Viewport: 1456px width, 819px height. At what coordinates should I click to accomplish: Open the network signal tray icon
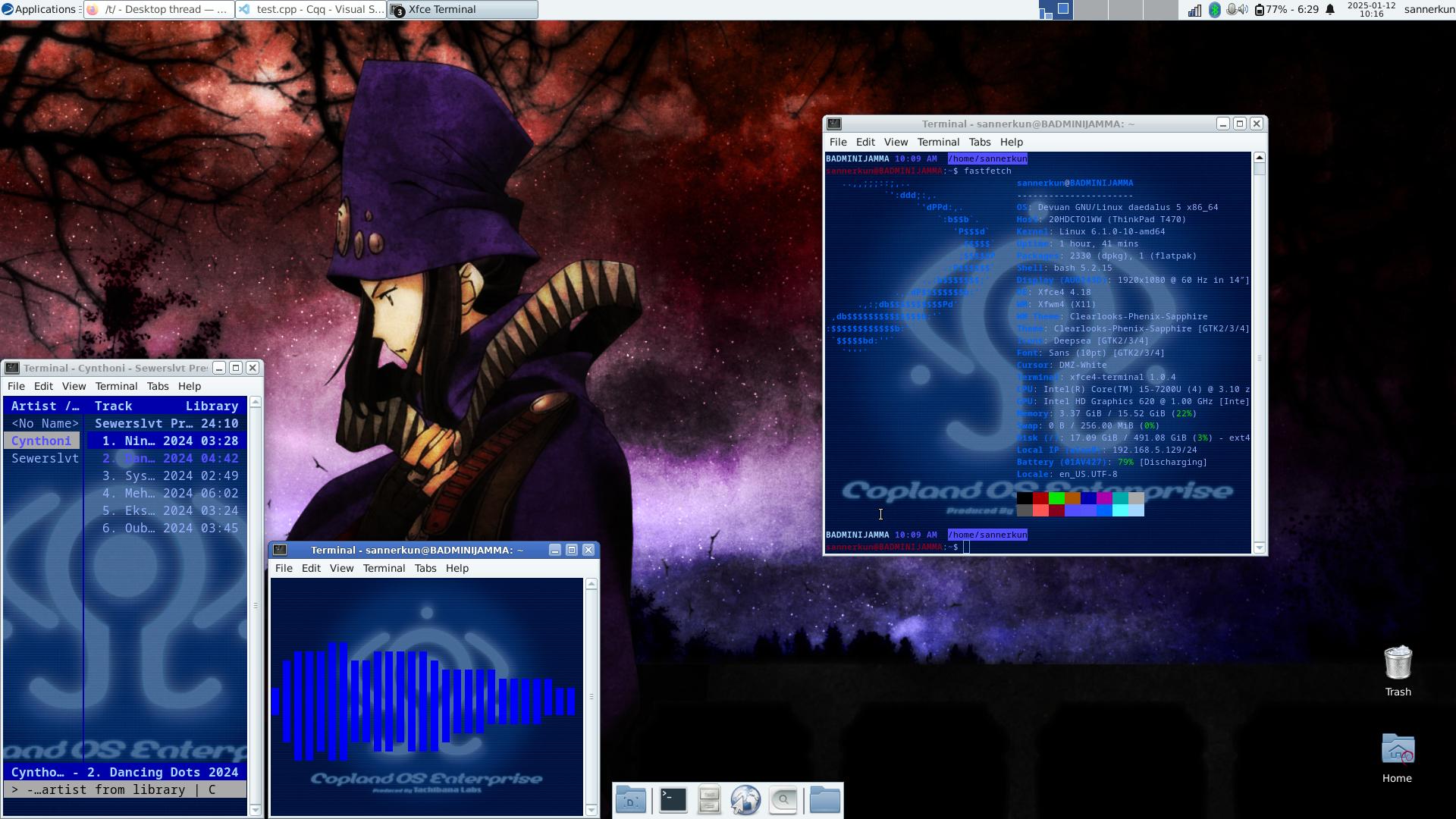(x=1194, y=10)
